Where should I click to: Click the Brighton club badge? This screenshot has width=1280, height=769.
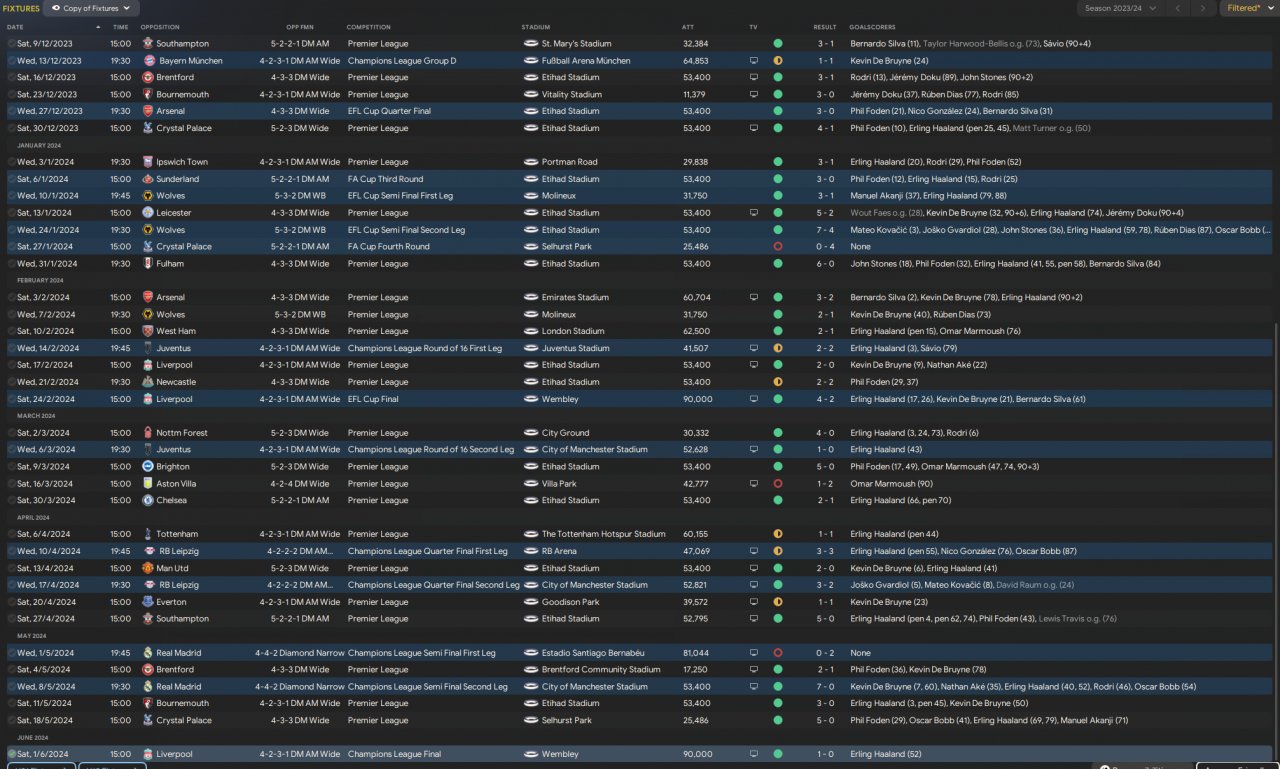(x=148, y=467)
